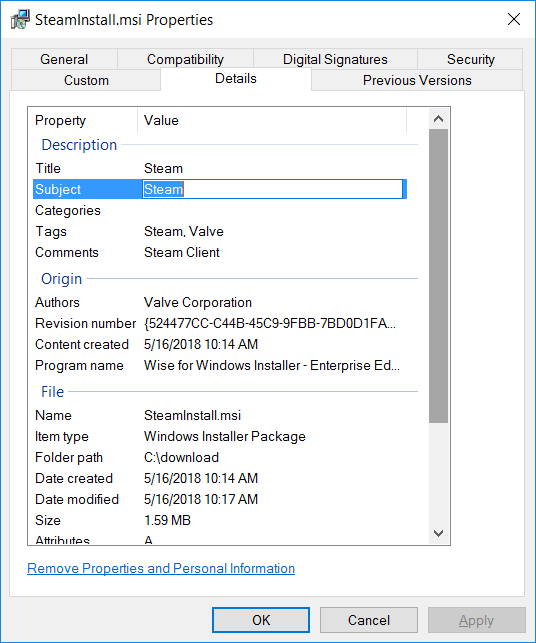This screenshot has width=536, height=643.
Task: Click the Windows Installer Package value
Action: point(225,436)
